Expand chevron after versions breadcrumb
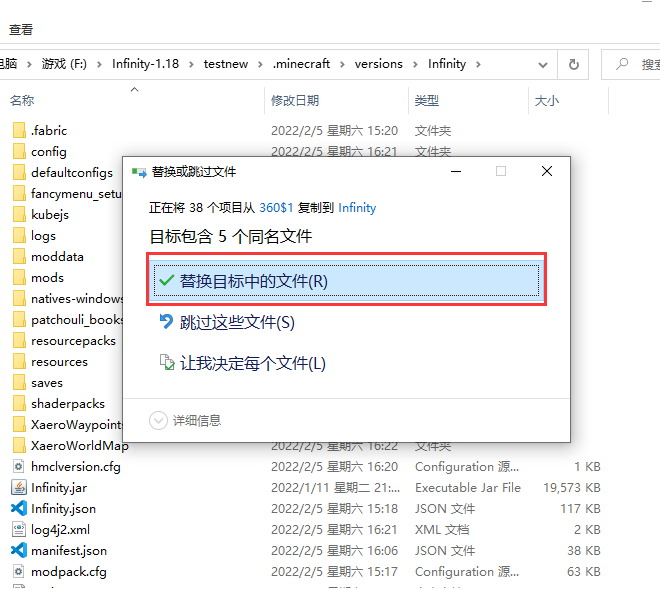The width and height of the screenshot is (660, 589). (415, 64)
